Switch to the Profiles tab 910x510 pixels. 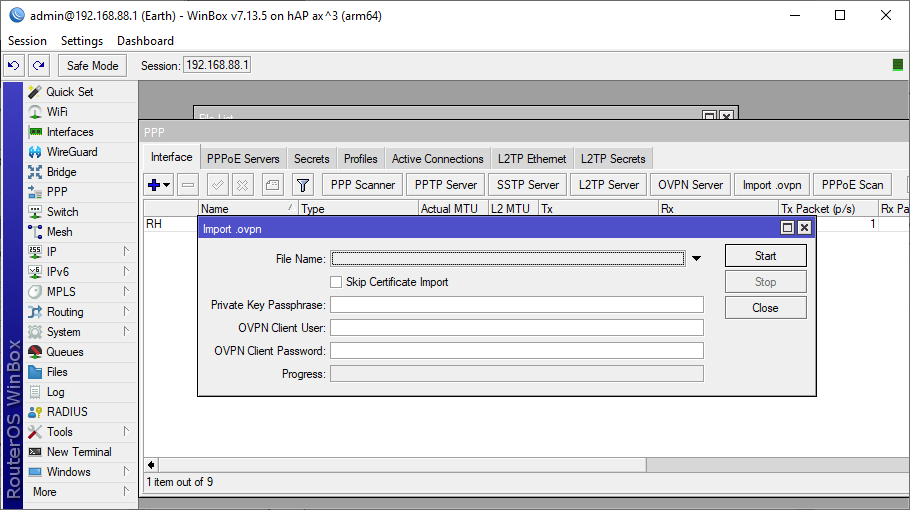pyautogui.click(x=360, y=158)
